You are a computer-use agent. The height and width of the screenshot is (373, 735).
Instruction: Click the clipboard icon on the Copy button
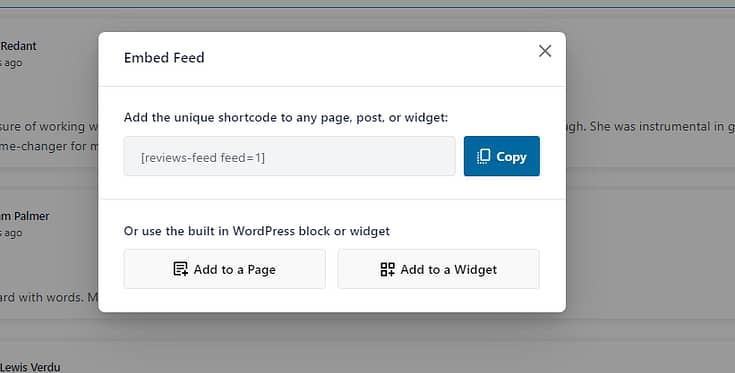pyautogui.click(x=483, y=156)
